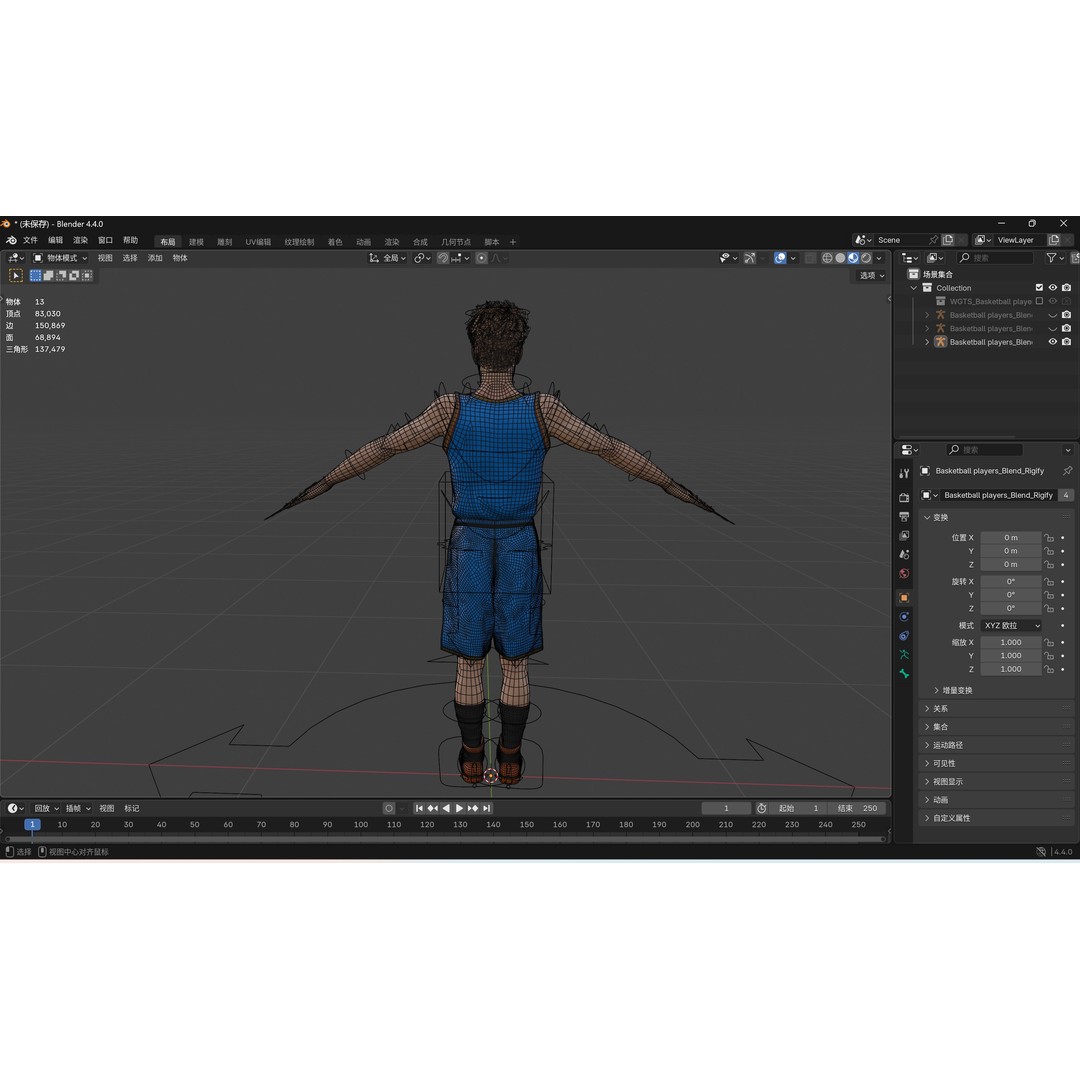Open the Object Mode dropdown
1080x1080 pixels.
coord(61,258)
